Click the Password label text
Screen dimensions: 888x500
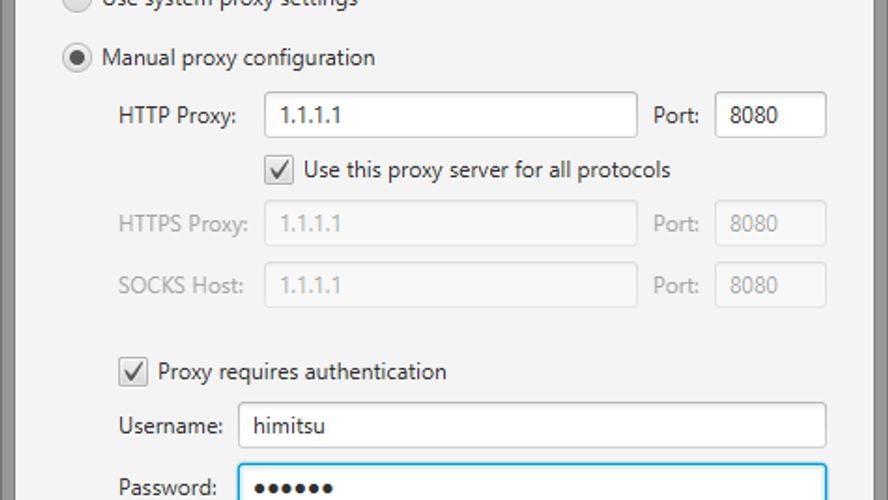(x=168, y=487)
